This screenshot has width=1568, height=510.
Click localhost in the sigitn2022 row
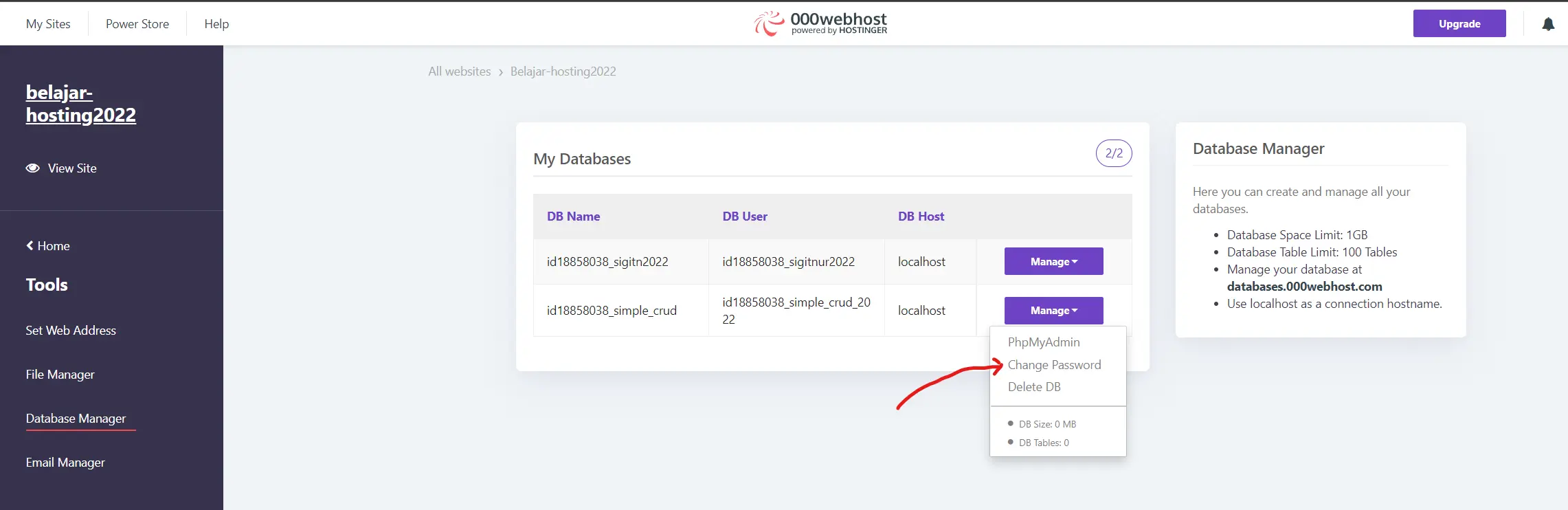[921, 262]
